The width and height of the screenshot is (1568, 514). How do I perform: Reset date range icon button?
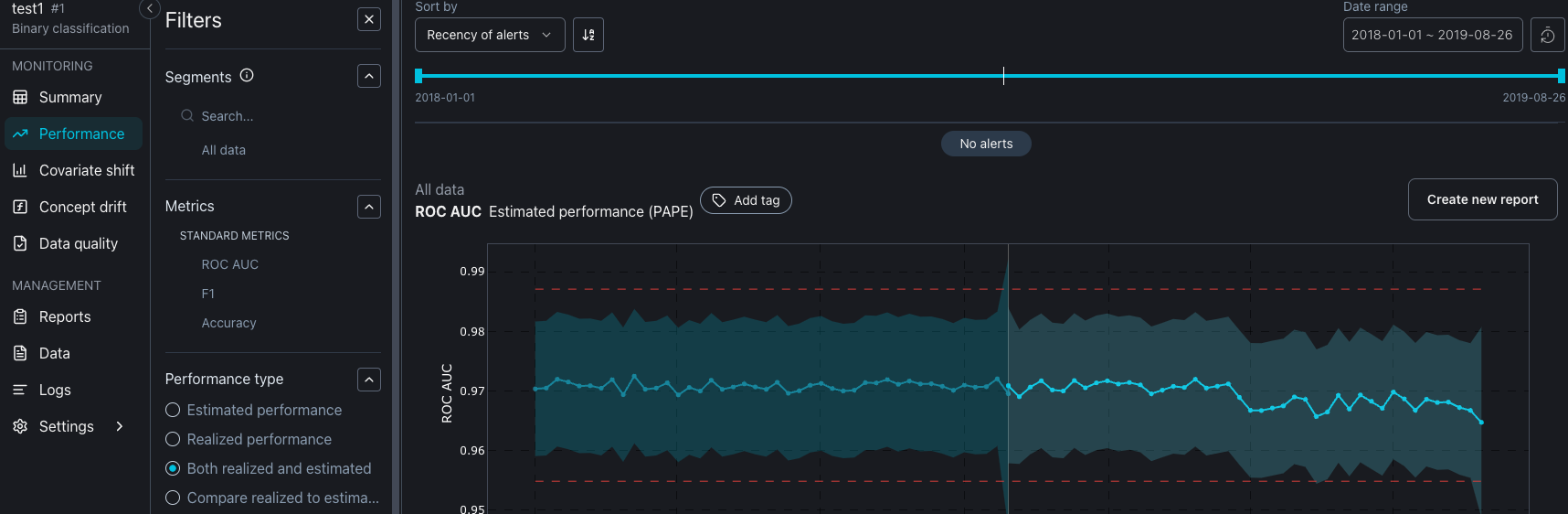[x=1547, y=35]
